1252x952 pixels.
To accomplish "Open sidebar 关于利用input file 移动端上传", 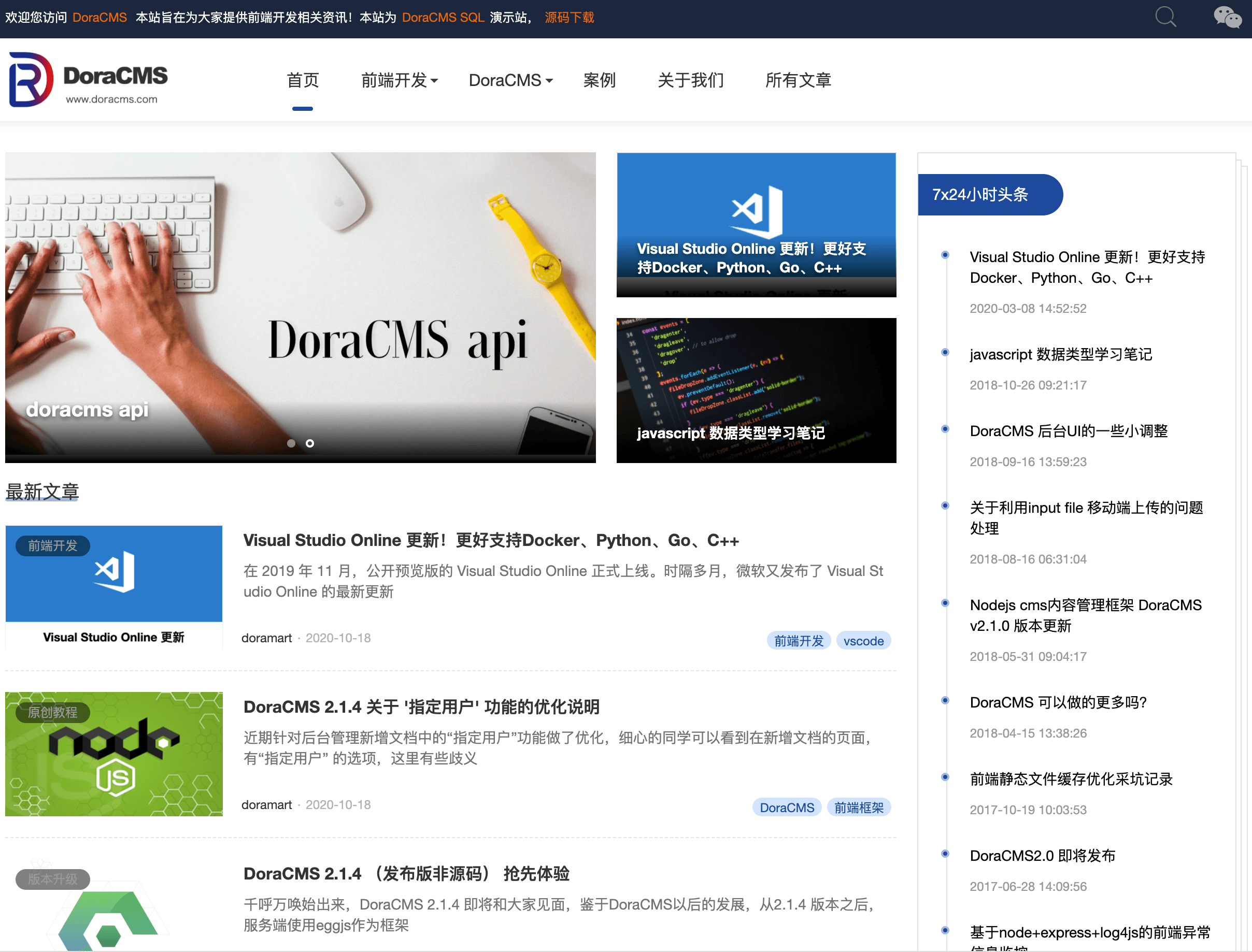I will (1086, 518).
